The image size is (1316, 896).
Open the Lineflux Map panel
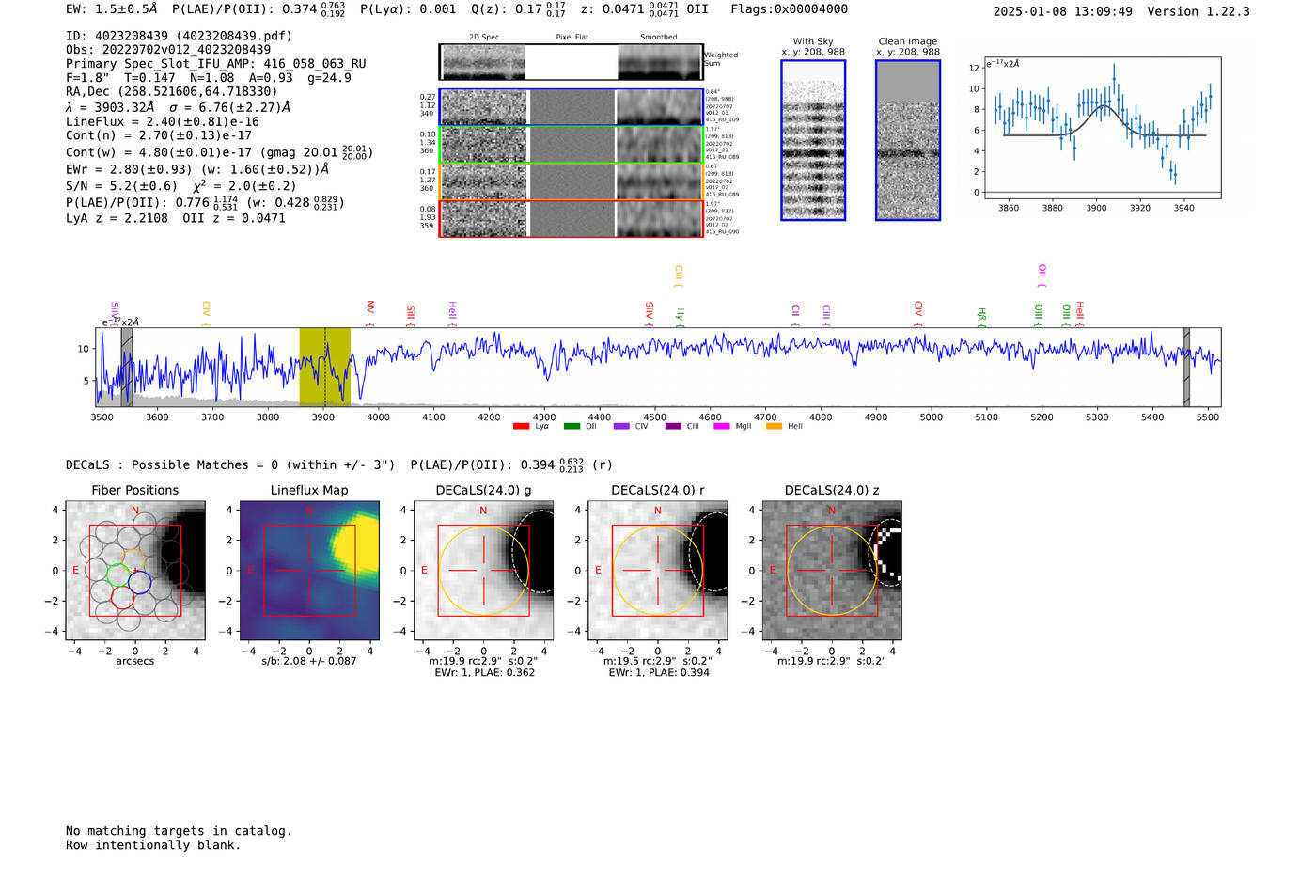309,570
